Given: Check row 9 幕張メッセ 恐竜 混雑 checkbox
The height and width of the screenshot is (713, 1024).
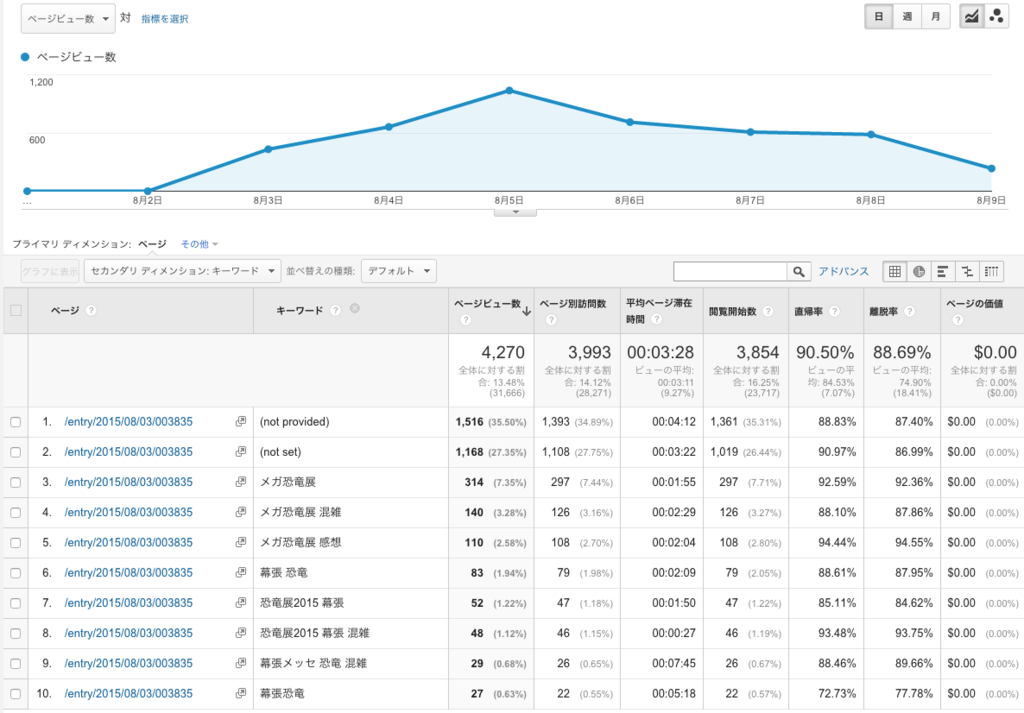Looking at the screenshot, I should pos(16,663).
